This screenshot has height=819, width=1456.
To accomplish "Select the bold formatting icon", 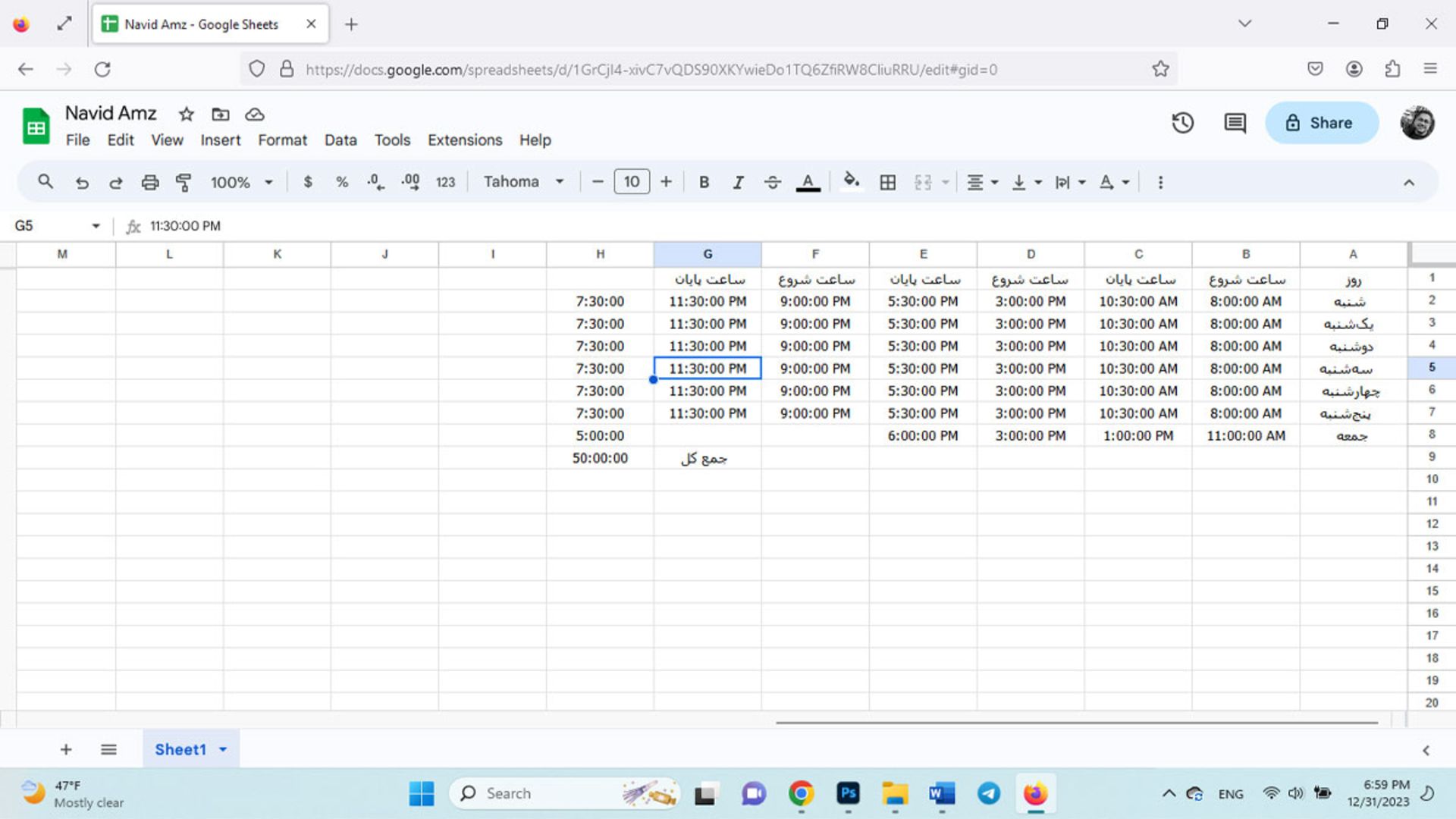I will pyautogui.click(x=703, y=181).
